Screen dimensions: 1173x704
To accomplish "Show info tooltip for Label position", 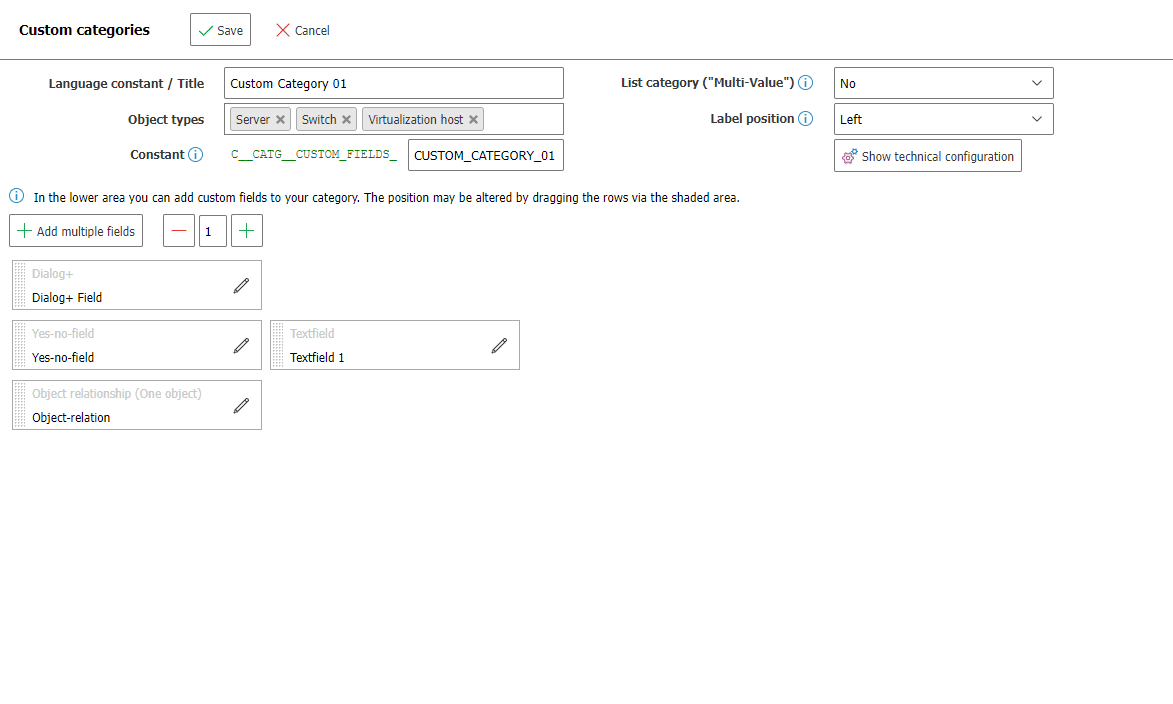I will (805, 119).
